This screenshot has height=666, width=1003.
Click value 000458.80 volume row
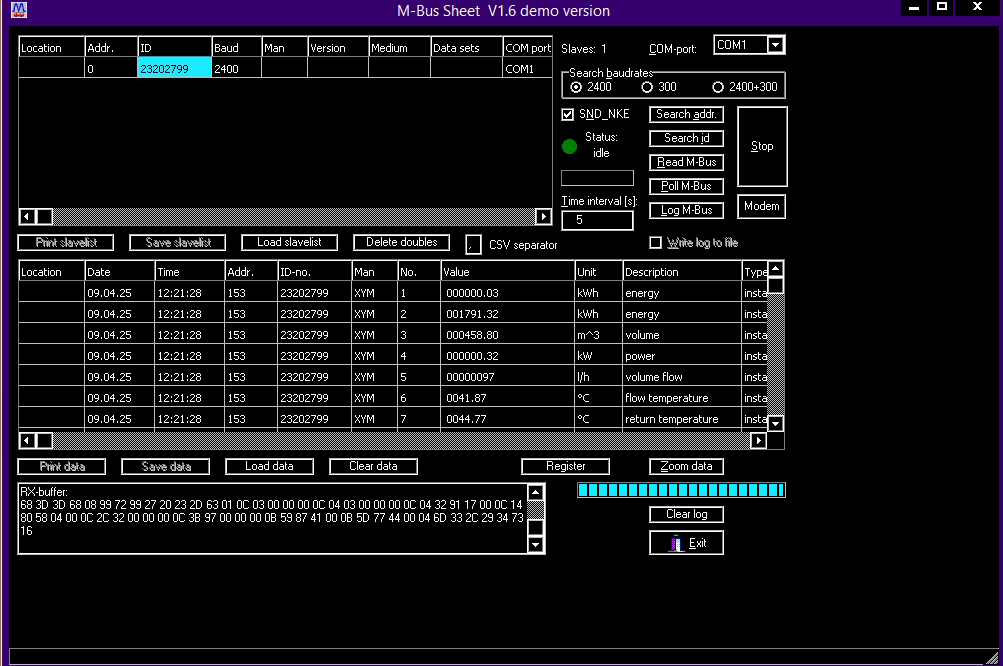[507, 335]
